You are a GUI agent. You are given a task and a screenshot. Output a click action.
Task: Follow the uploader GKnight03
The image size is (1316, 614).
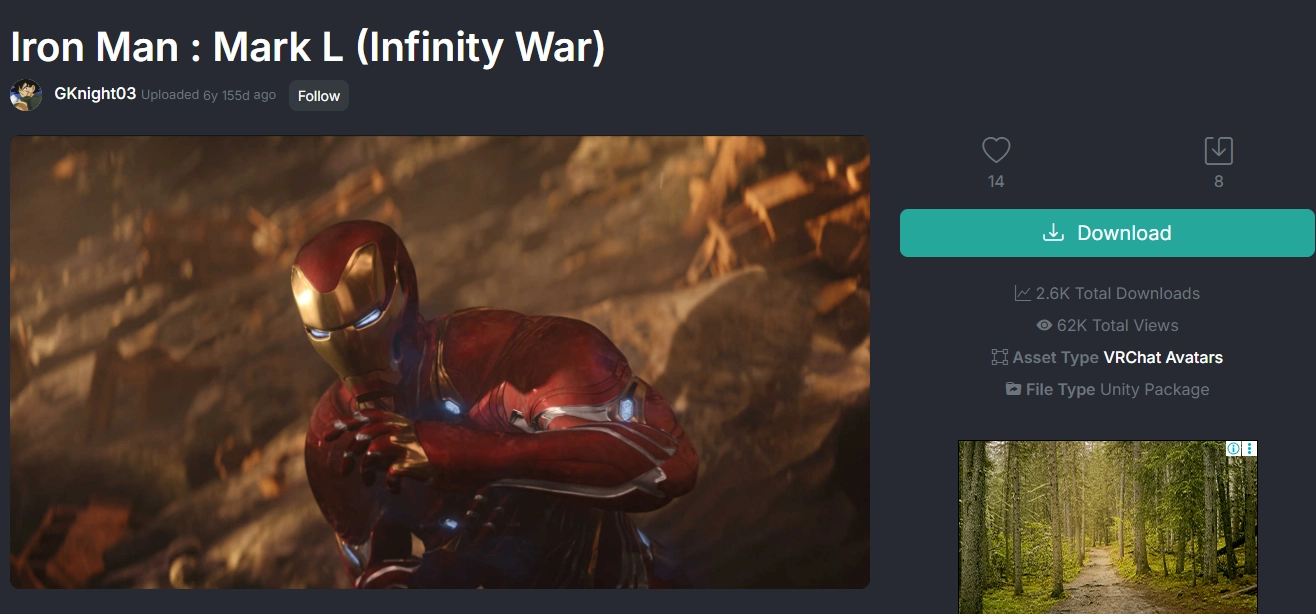click(319, 96)
